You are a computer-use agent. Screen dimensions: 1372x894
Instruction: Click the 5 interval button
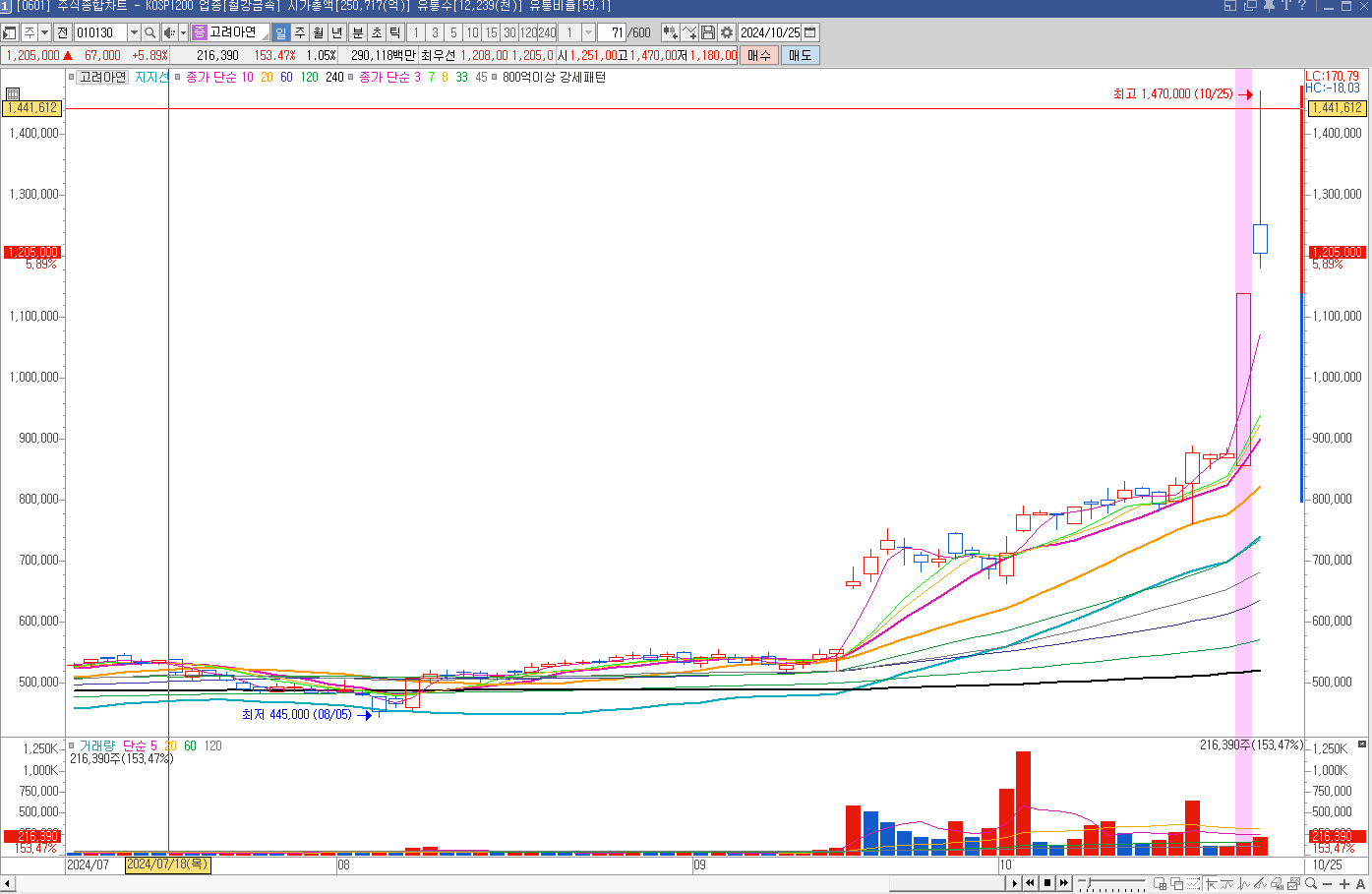coord(453,32)
